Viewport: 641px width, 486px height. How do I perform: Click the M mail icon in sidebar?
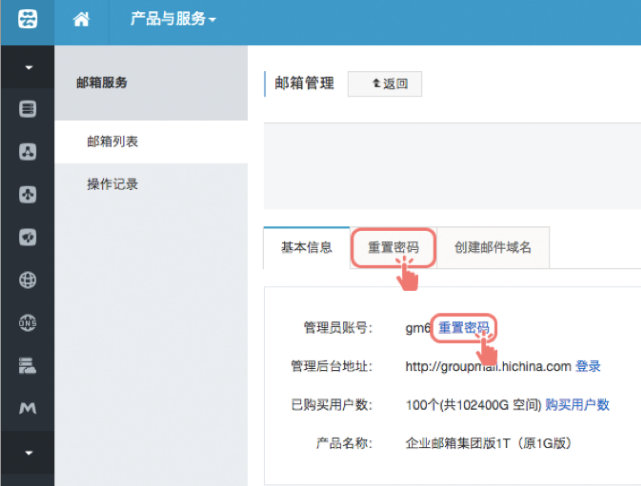click(28, 409)
